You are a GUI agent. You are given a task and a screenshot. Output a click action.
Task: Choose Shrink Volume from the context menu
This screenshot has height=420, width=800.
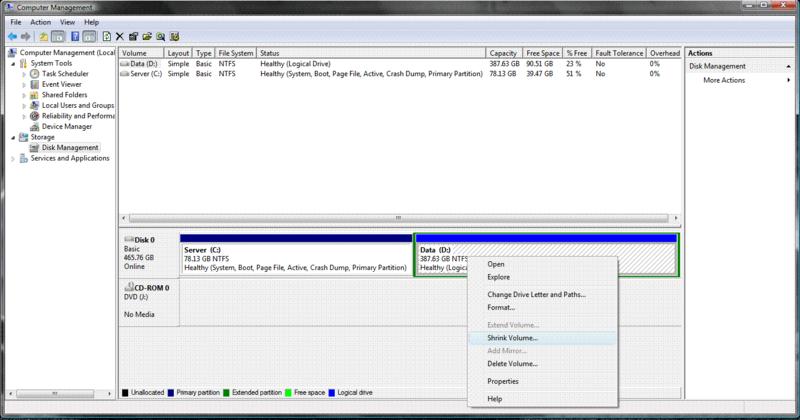point(512,338)
